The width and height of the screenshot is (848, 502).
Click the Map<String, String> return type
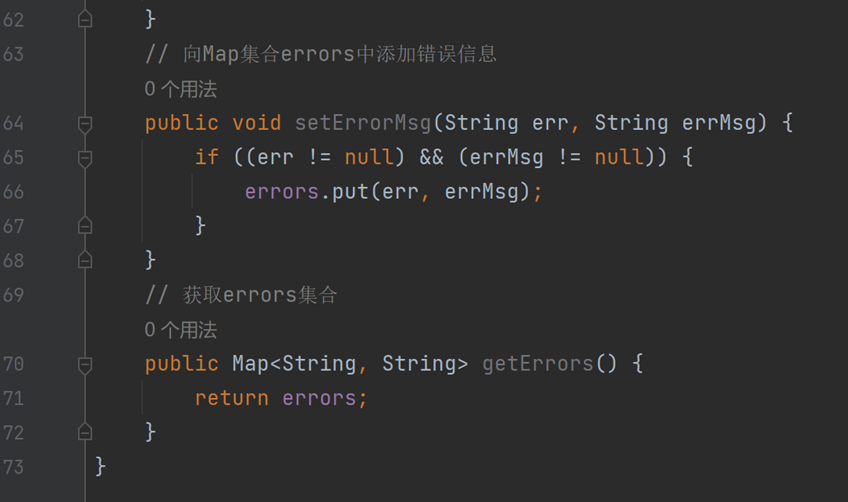pos(350,364)
